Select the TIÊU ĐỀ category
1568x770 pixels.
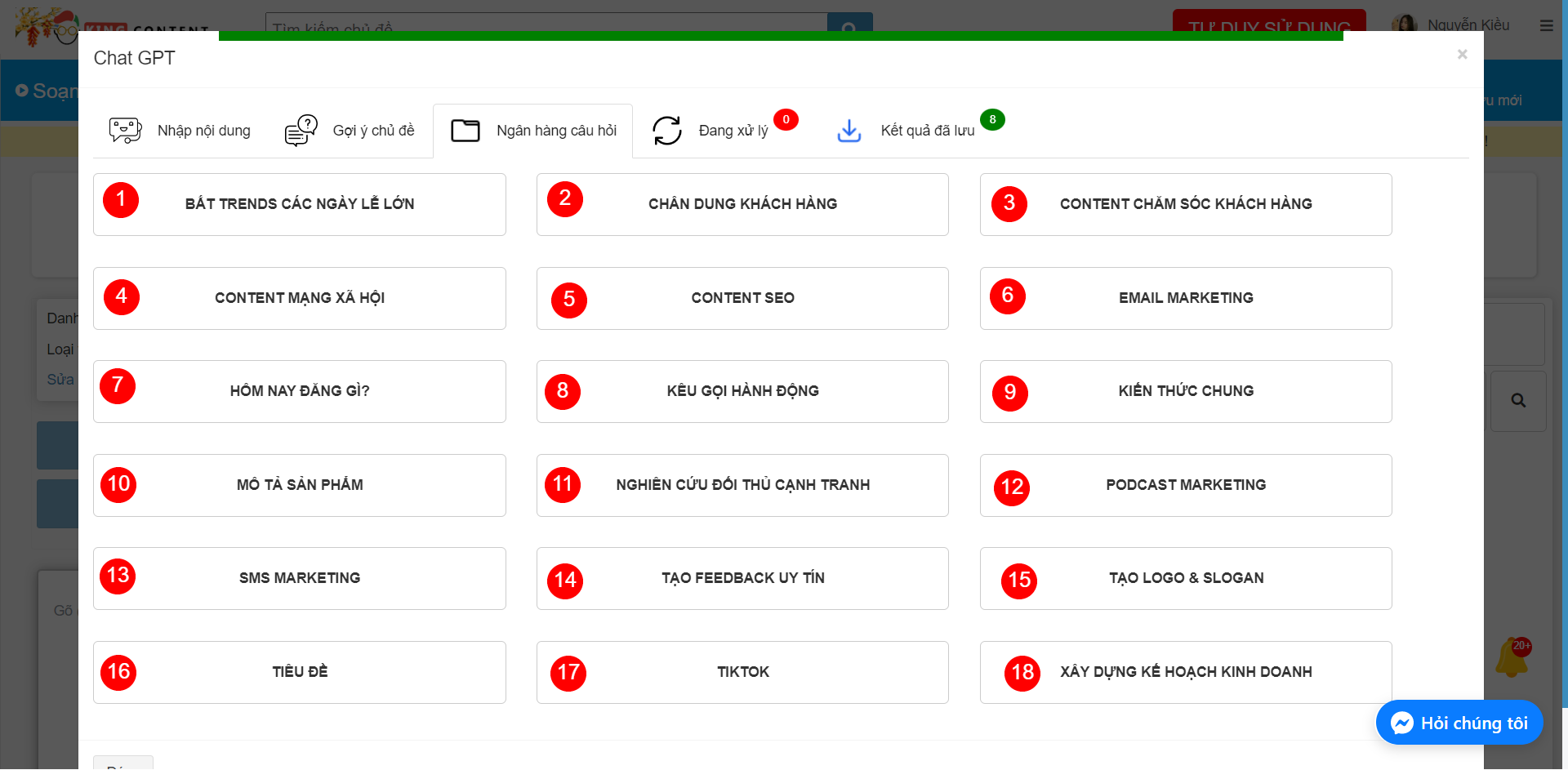point(300,672)
